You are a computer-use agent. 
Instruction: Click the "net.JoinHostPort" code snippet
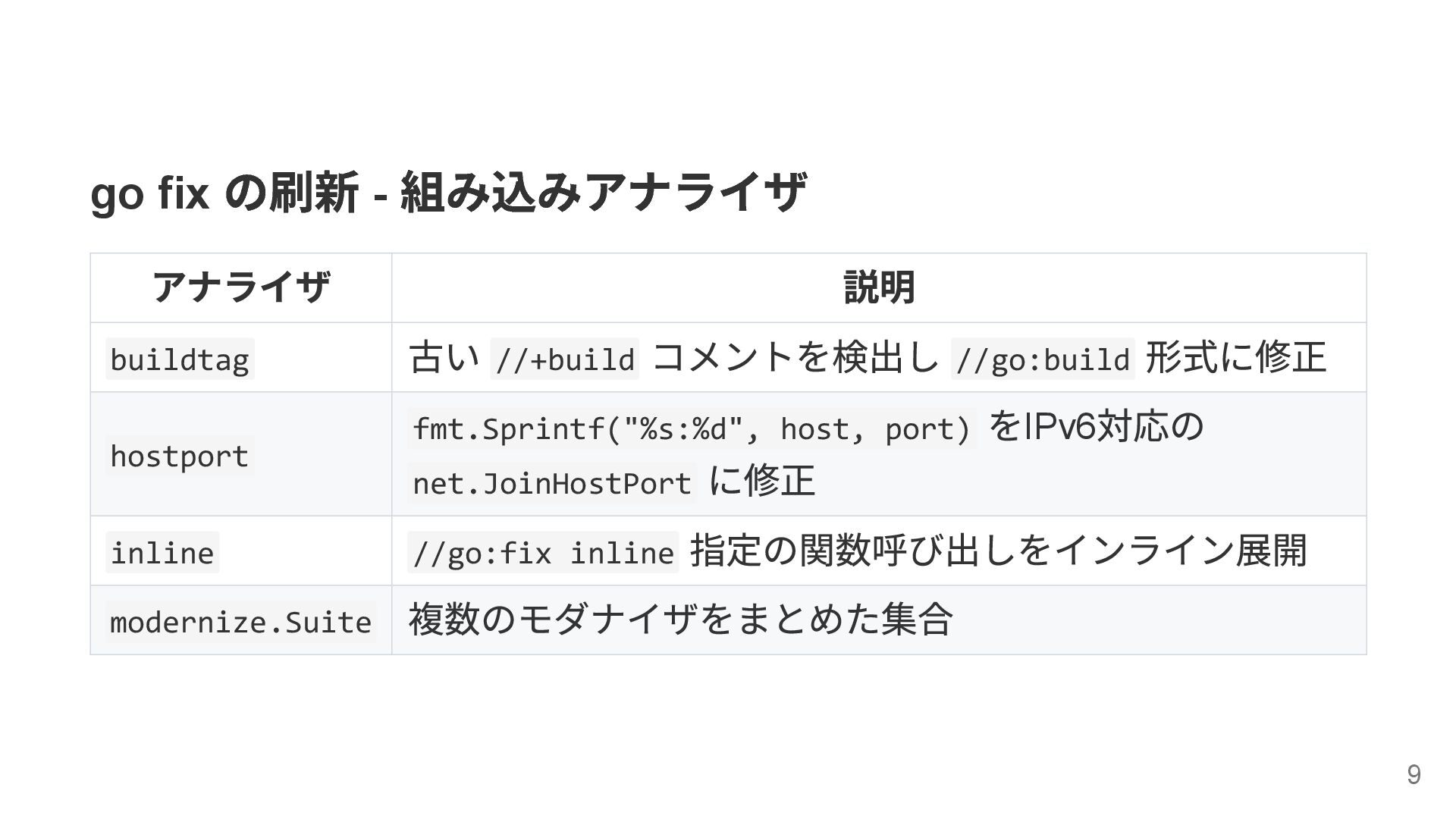tap(552, 483)
